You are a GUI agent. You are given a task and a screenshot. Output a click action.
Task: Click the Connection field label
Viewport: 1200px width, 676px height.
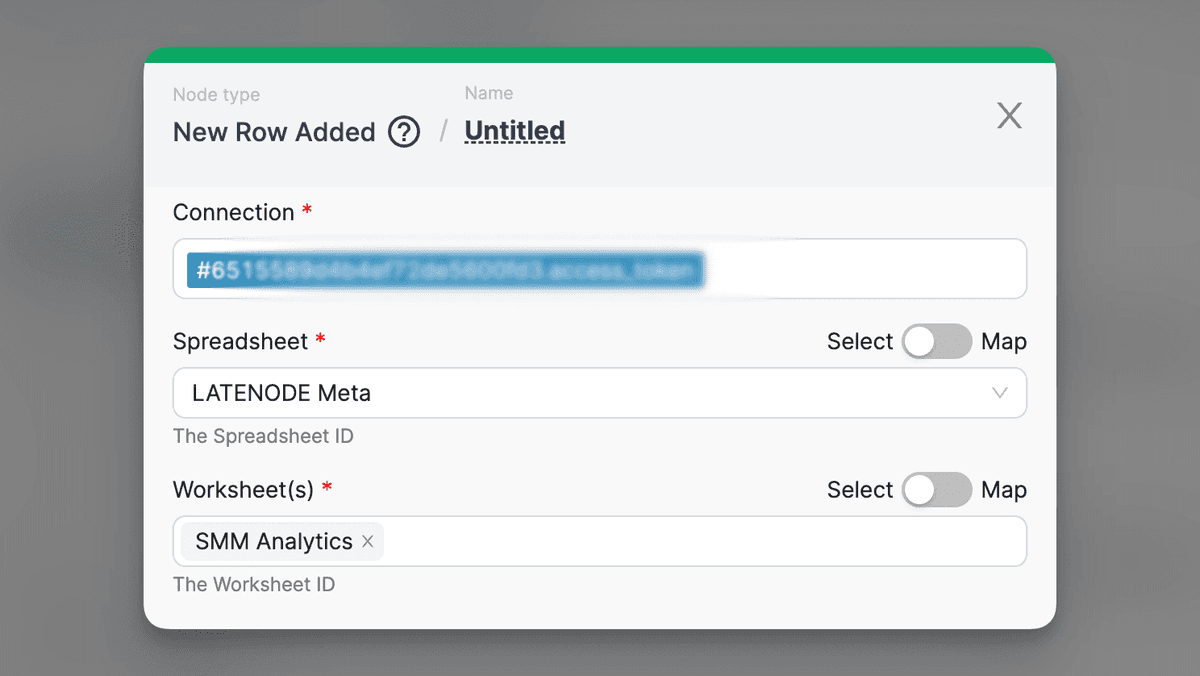(233, 213)
